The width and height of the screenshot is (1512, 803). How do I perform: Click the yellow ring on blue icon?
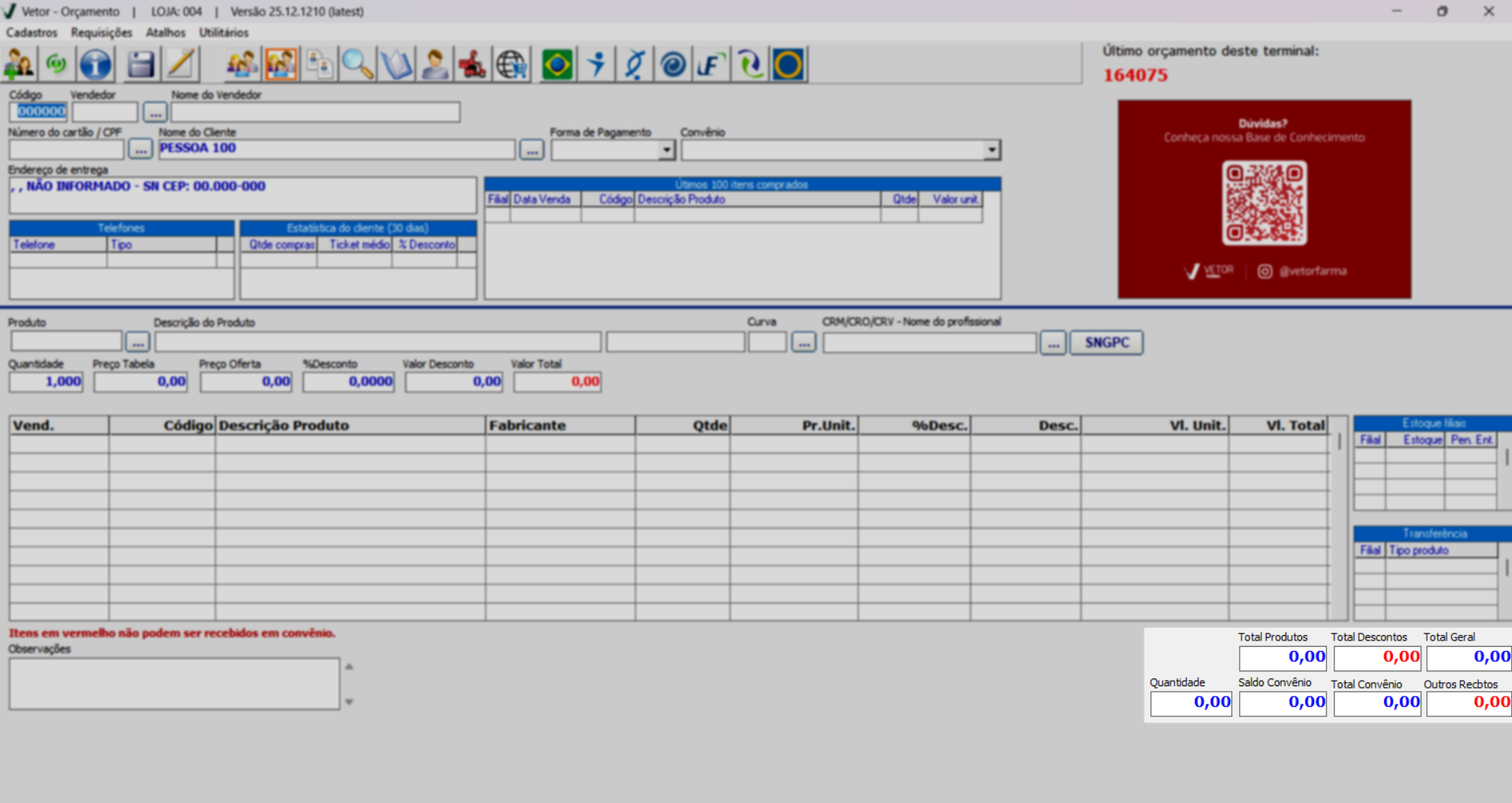tap(788, 64)
